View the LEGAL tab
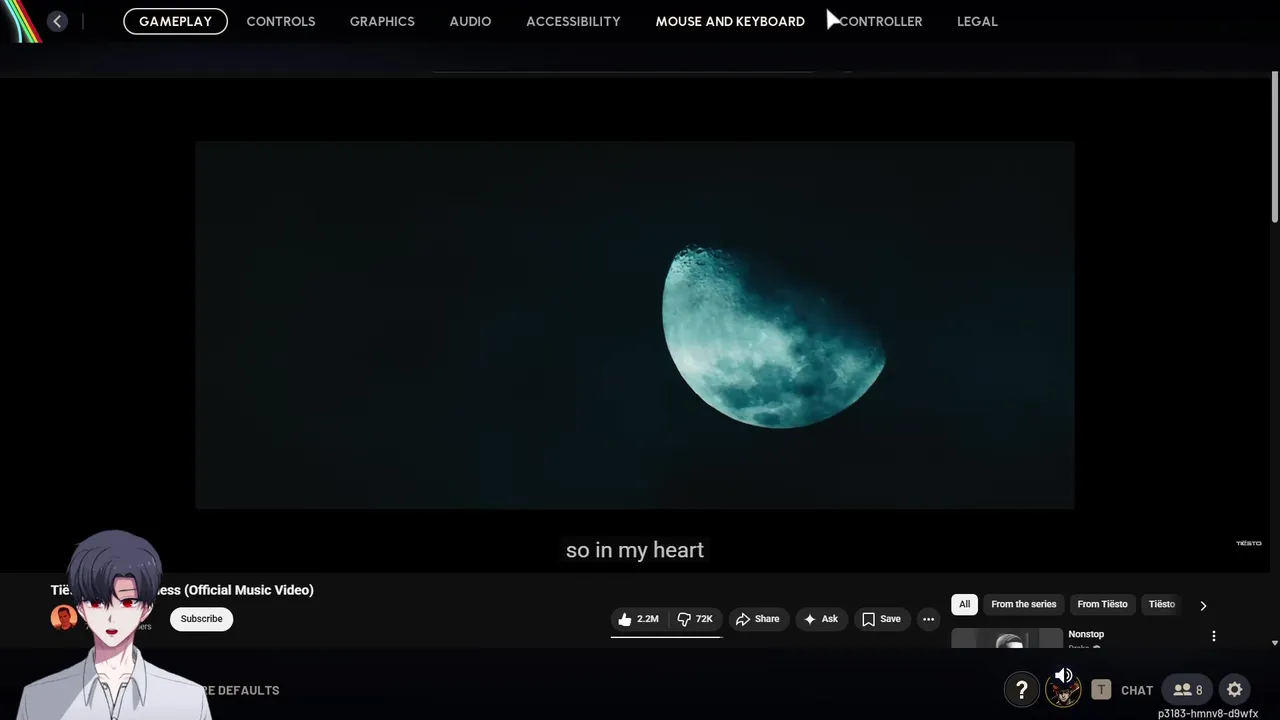This screenshot has height=720, width=1280. pos(977,21)
